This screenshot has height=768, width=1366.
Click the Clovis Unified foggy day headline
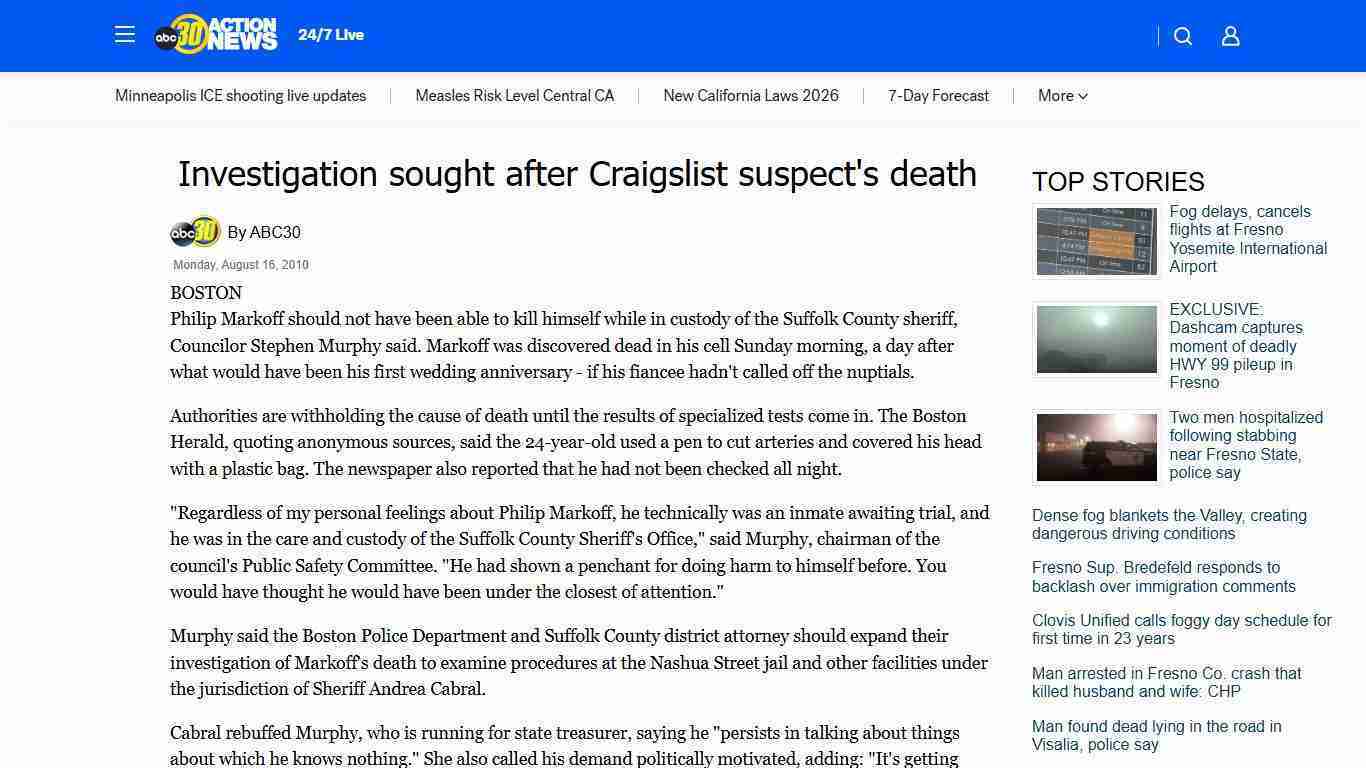[1181, 629]
